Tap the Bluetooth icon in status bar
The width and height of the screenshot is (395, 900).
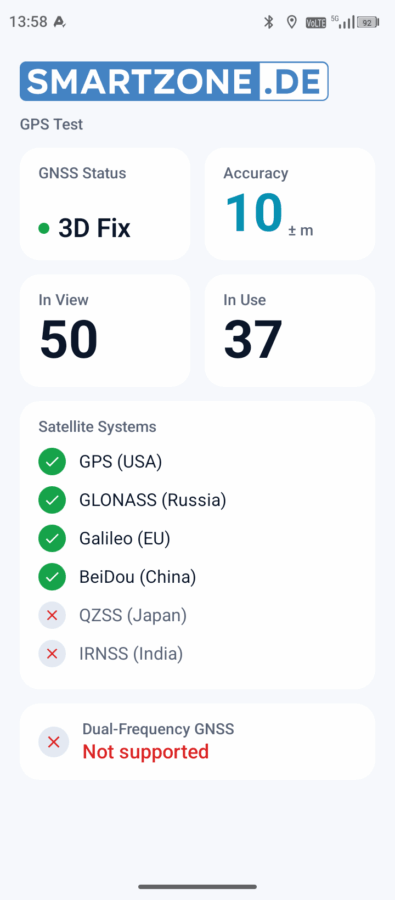pos(268,22)
